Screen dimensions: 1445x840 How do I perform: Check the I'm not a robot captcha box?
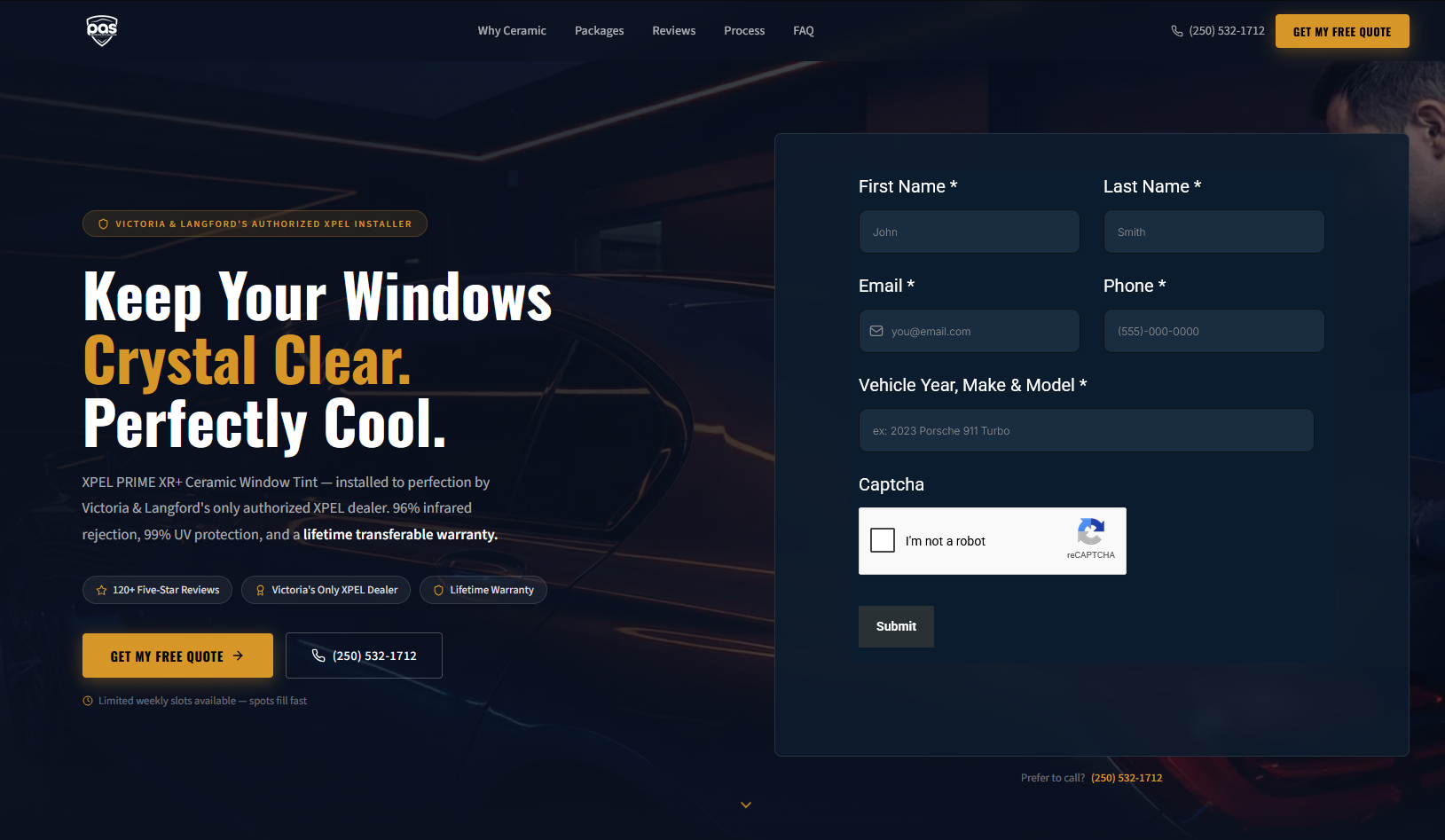click(x=883, y=540)
